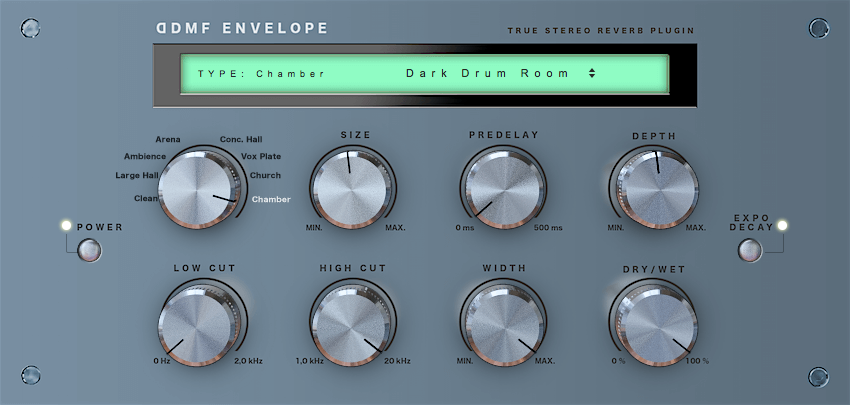This screenshot has height=405, width=850.
Task: Click the DDMF Envelope logo
Action: [x=242, y=28]
